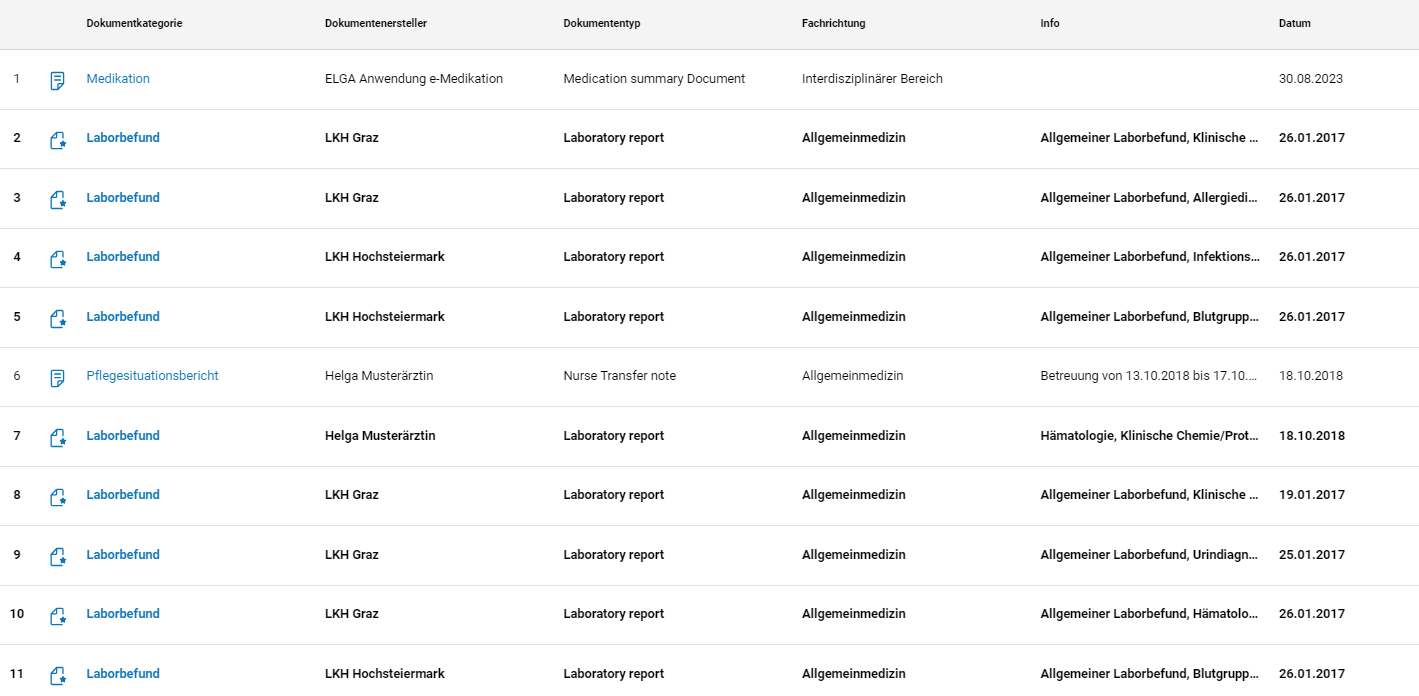The height and width of the screenshot is (696, 1419).
Task: Click the Dokumententyp column header
Action: (602, 23)
